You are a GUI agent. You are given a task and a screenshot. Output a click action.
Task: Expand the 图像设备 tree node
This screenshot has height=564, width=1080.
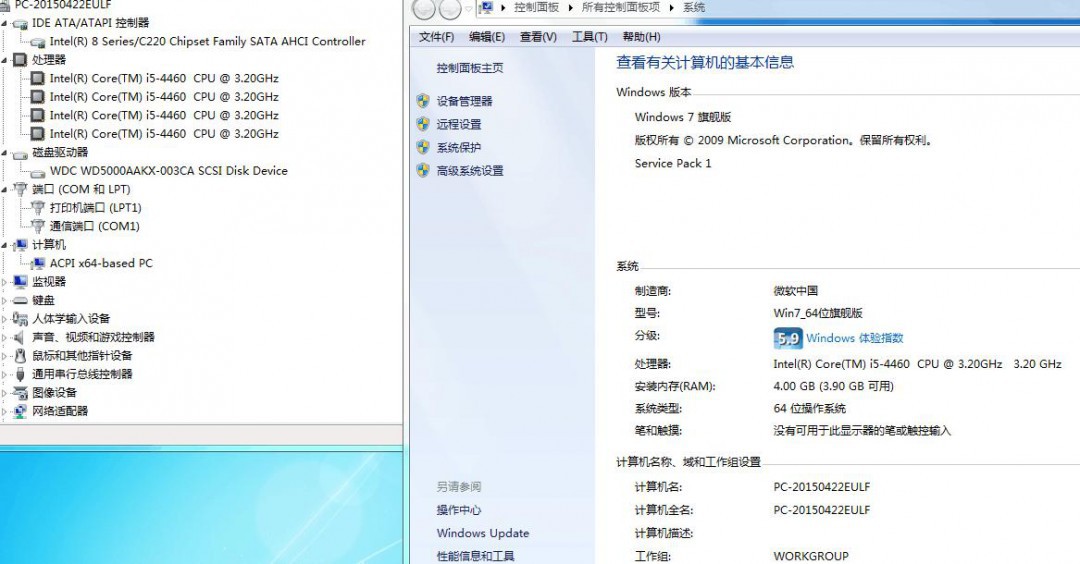(x=4, y=393)
